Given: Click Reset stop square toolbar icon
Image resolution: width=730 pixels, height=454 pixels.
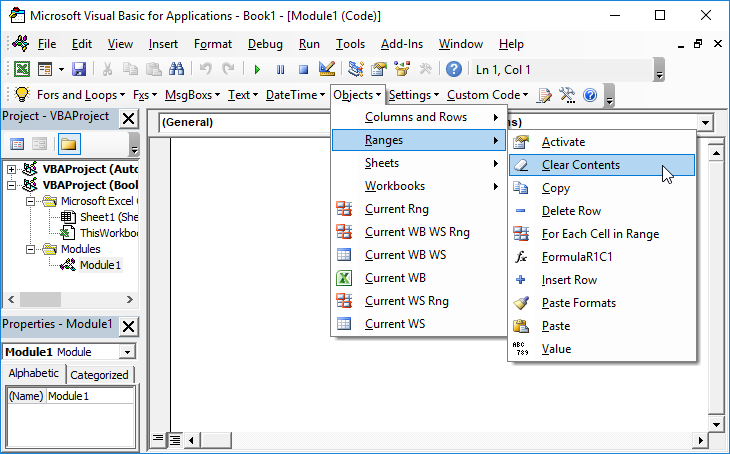Looking at the screenshot, I should 301,69.
